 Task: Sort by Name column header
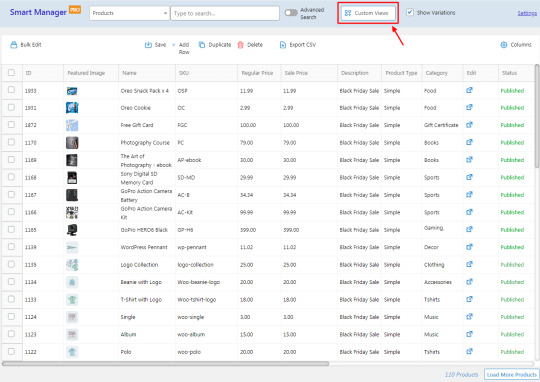(x=147, y=73)
